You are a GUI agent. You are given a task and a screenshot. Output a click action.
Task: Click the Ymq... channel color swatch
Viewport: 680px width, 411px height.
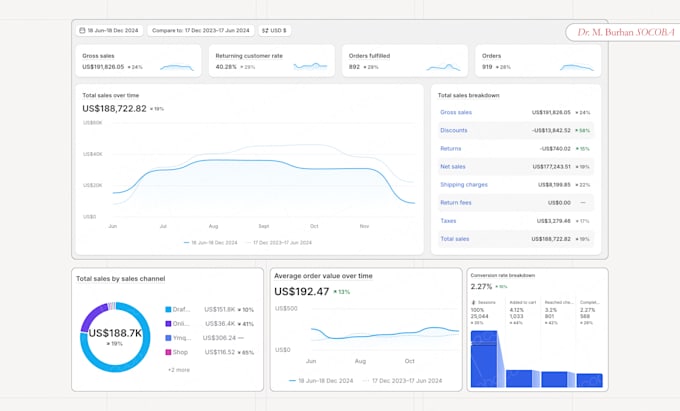pyautogui.click(x=168, y=338)
